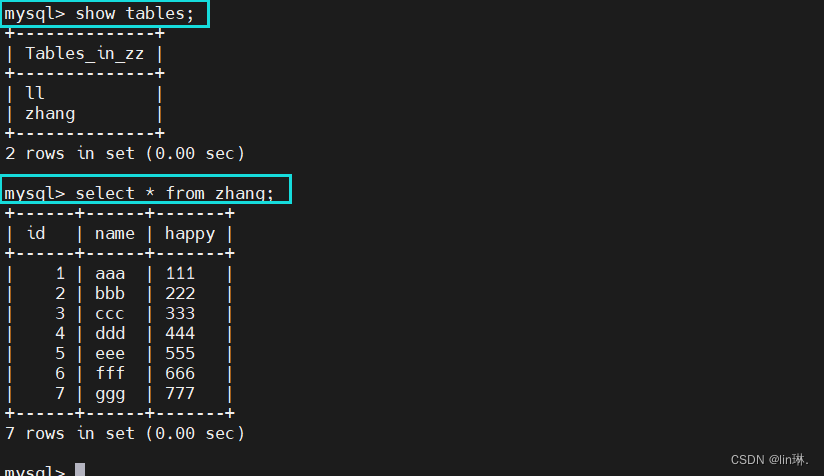This screenshot has height=476, width=824.
Task: Select the 'll' table name
Action: (x=35, y=93)
